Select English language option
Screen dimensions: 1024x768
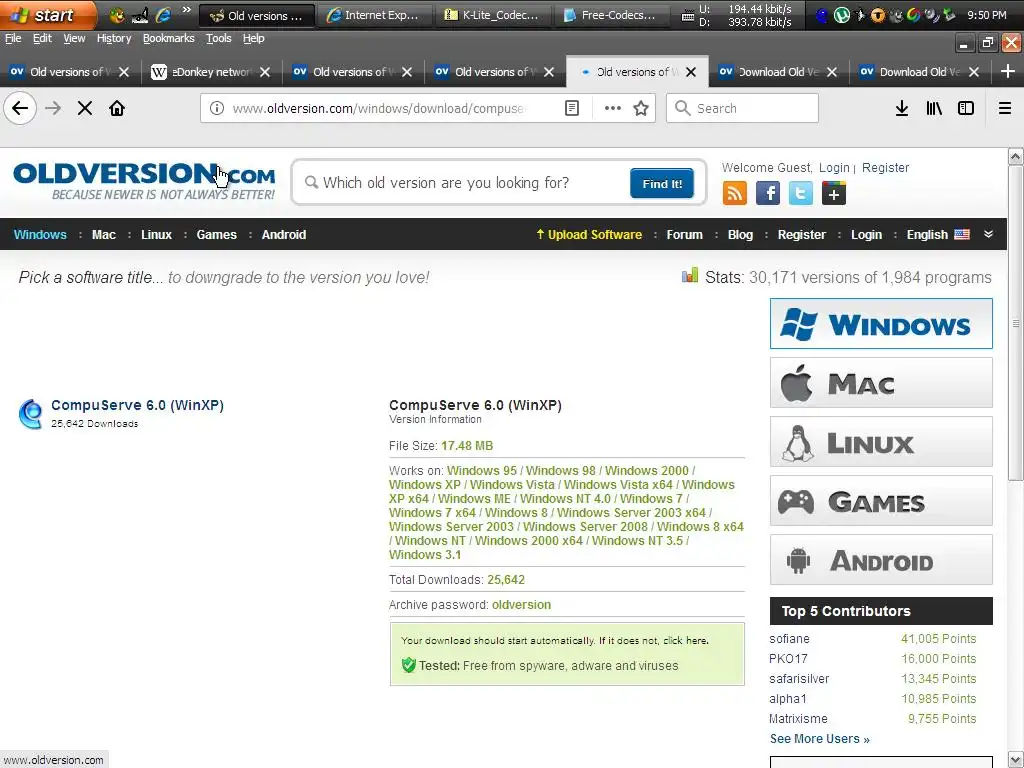point(938,234)
